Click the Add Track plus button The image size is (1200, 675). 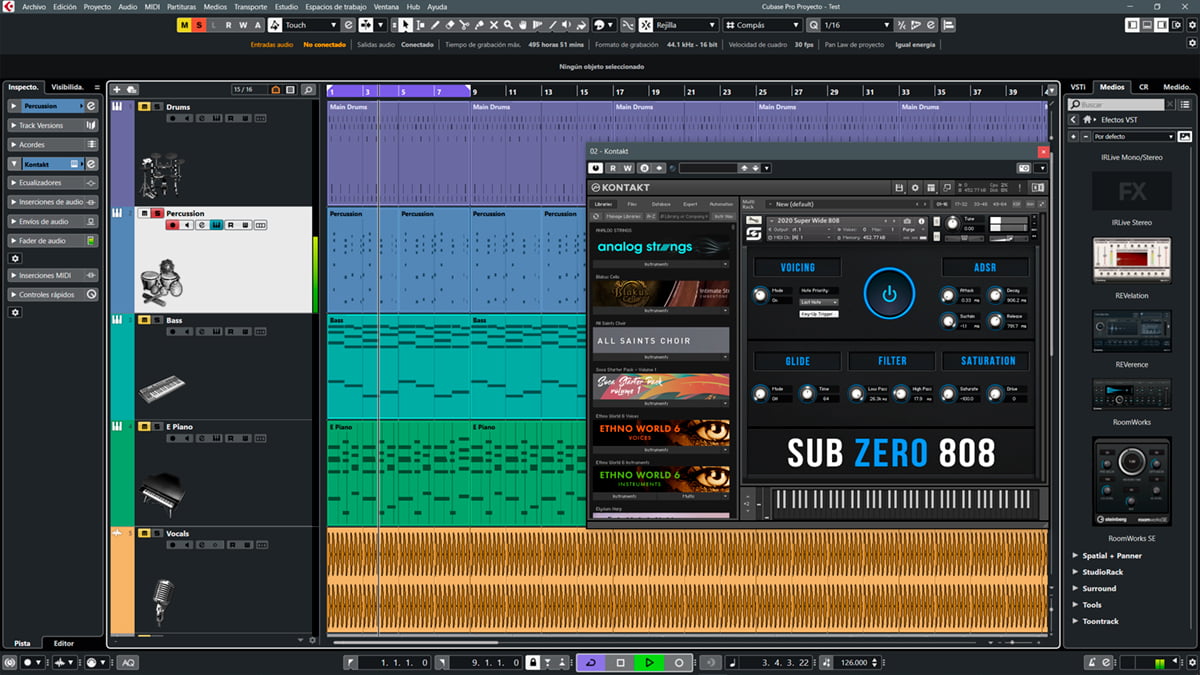[117, 89]
